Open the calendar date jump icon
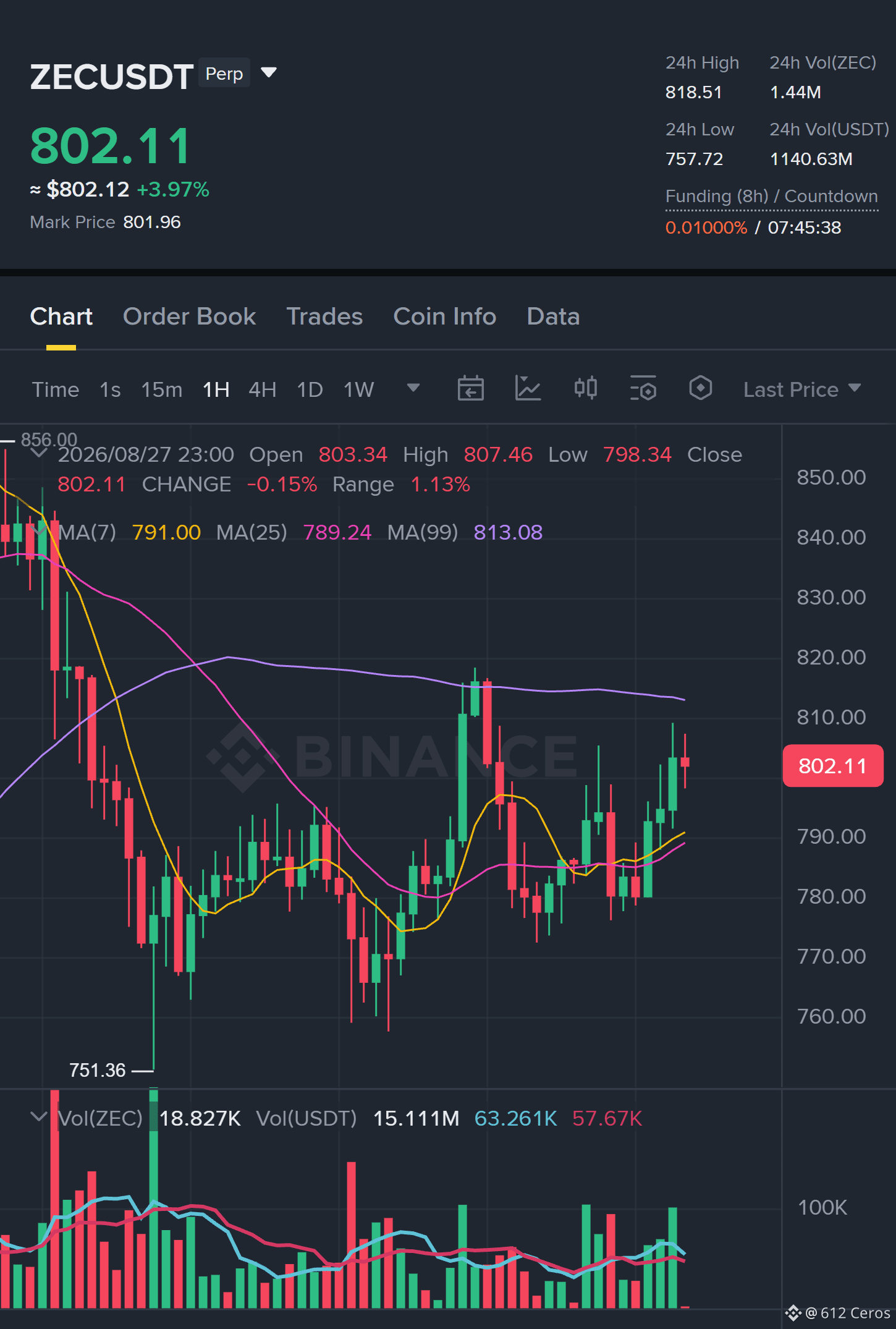This screenshot has width=896, height=1329. pyautogui.click(x=470, y=389)
